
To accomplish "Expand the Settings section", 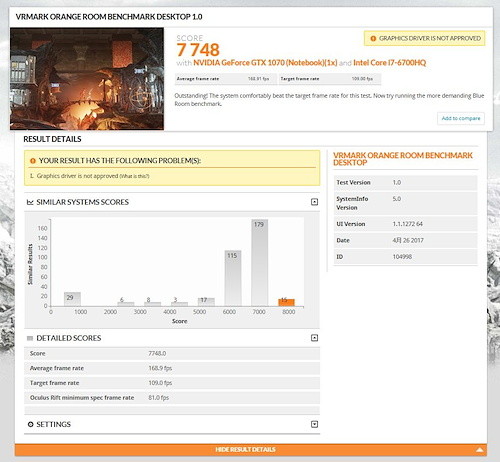I will [x=314, y=424].
